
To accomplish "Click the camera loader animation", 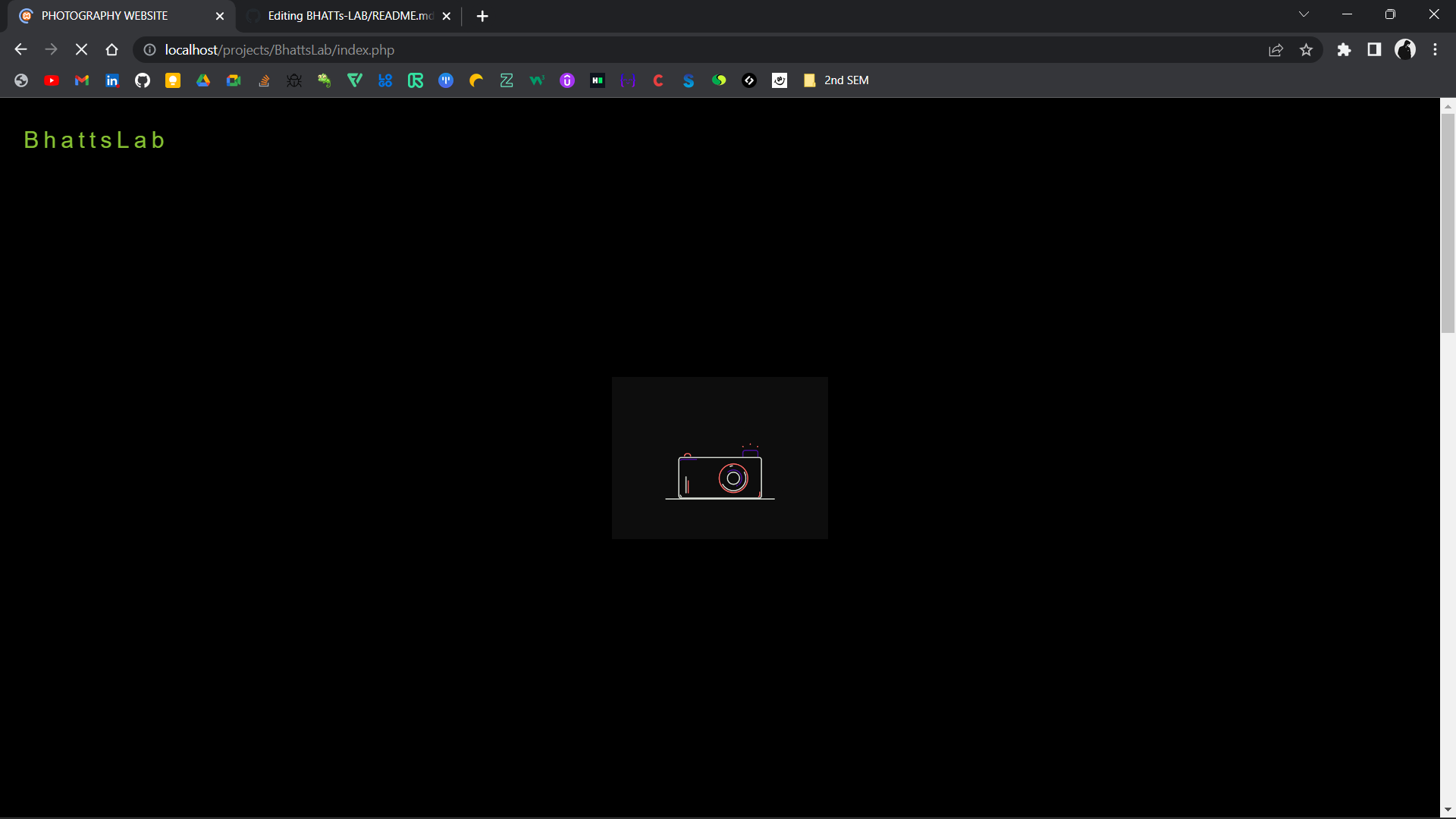I will click(x=720, y=458).
